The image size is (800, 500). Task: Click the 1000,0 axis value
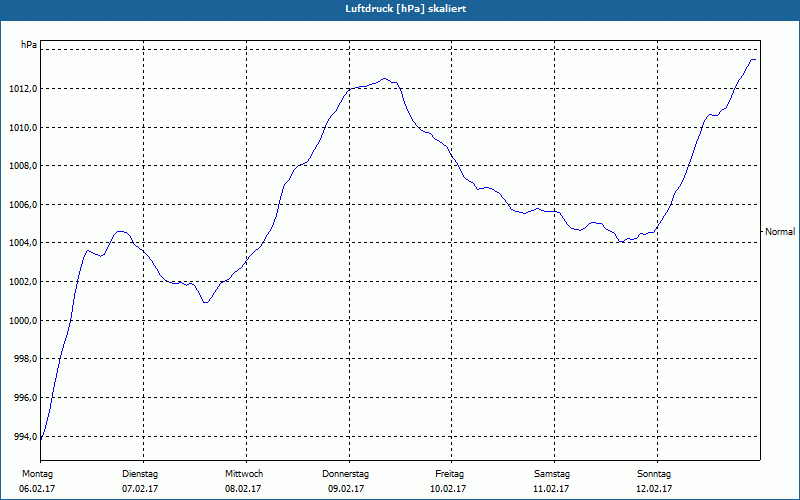(23, 321)
